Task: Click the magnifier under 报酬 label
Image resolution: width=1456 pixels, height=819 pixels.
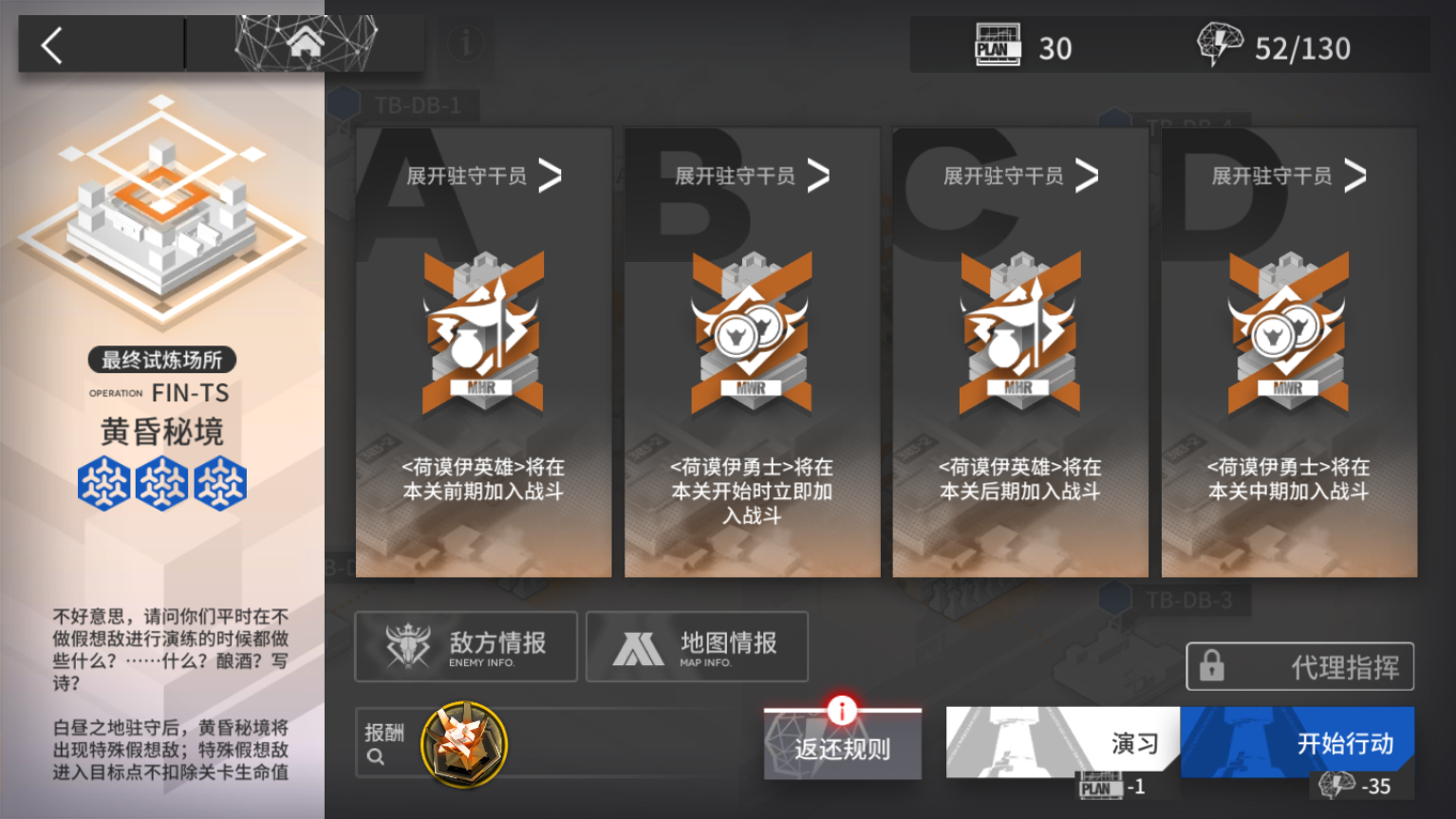Action: click(x=376, y=757)
